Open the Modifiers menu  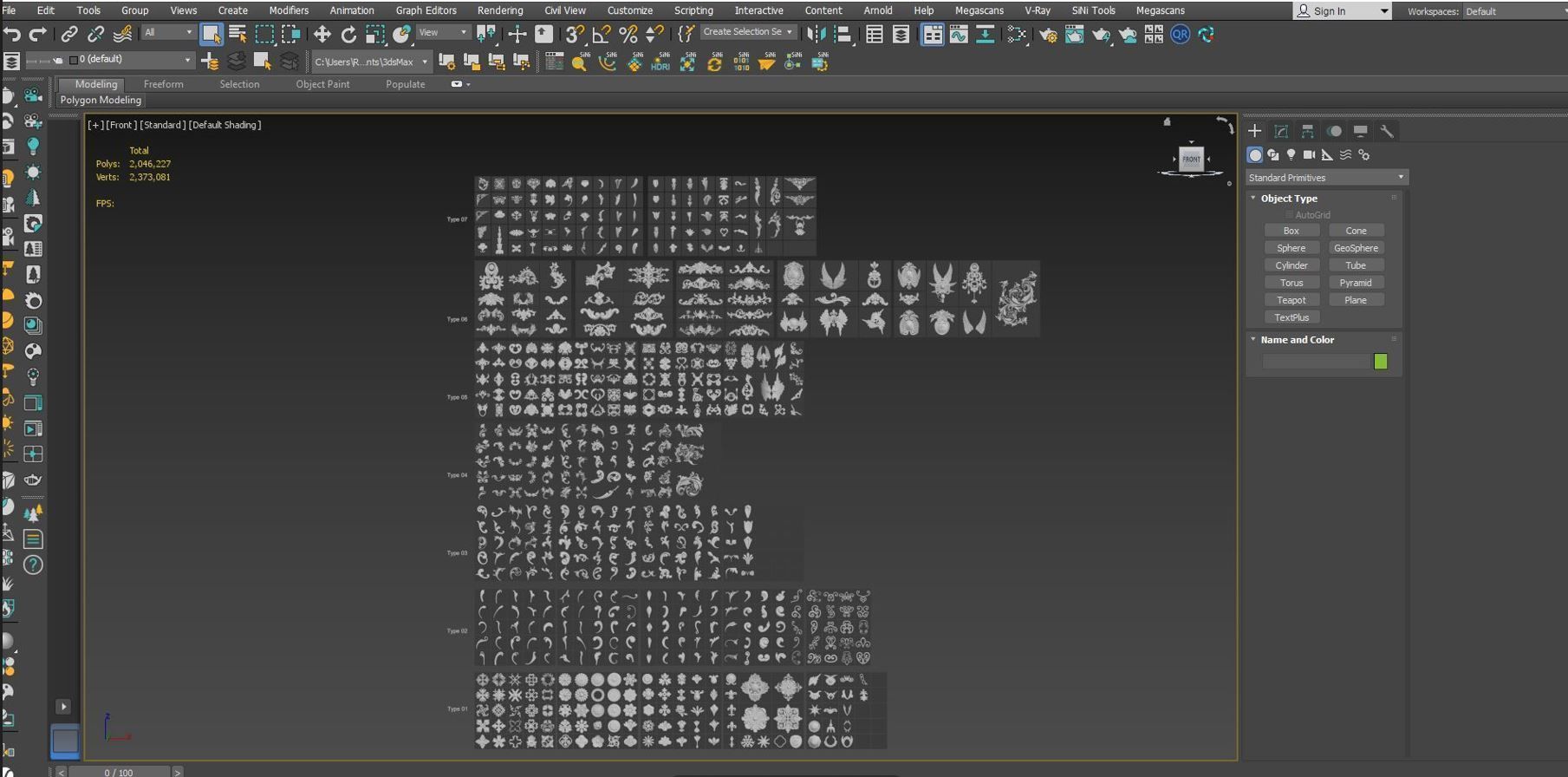[289, 10]
